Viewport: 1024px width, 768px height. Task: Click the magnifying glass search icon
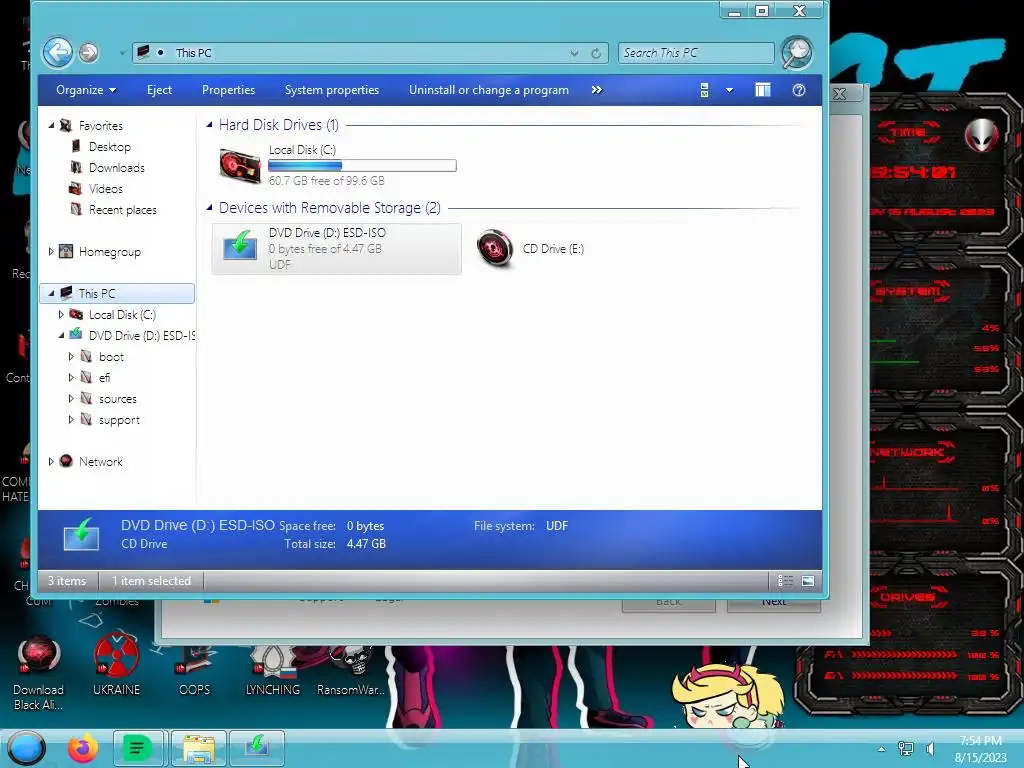click(x=797, y=53)
